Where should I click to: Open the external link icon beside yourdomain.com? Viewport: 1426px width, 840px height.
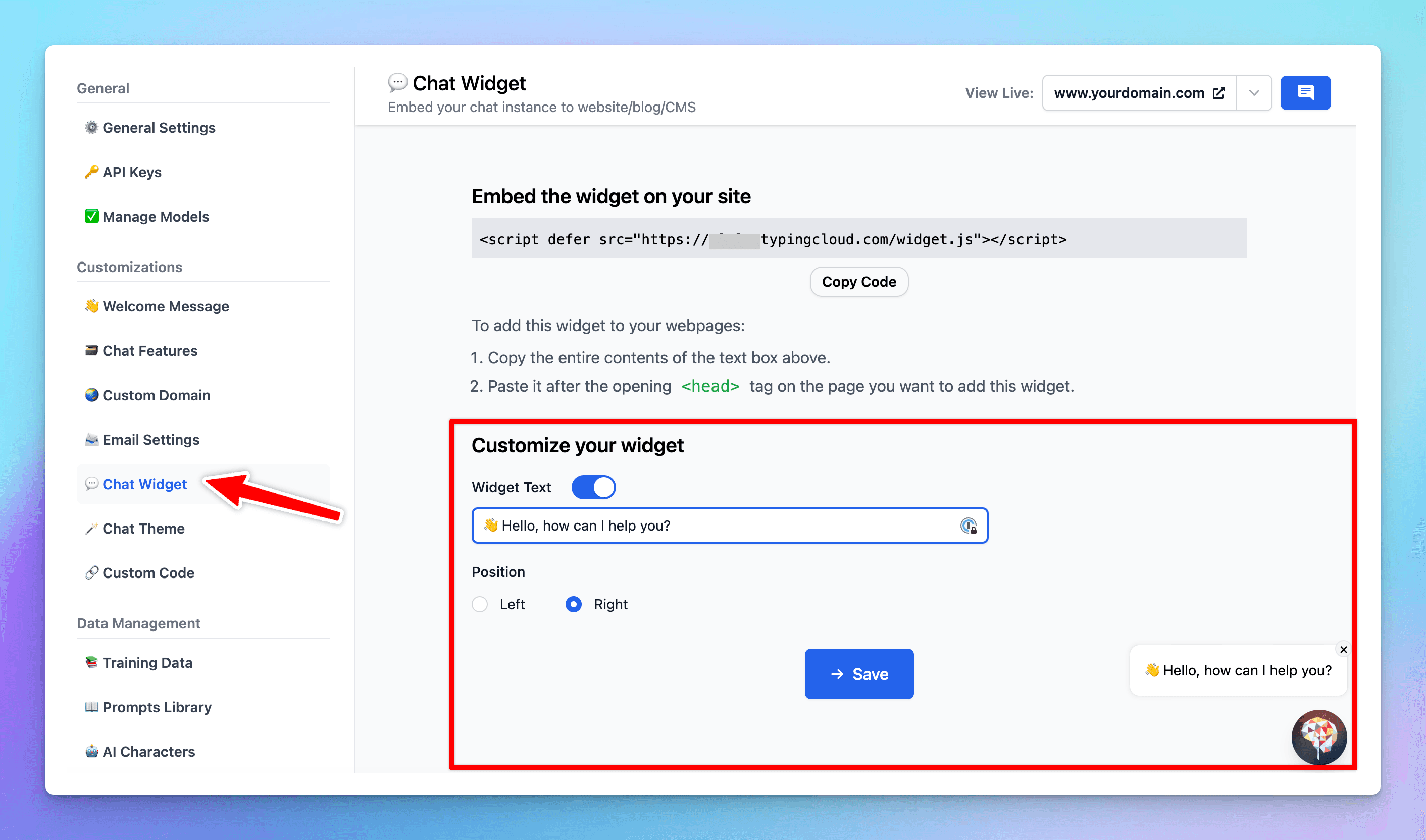[x=1219, y=93]
